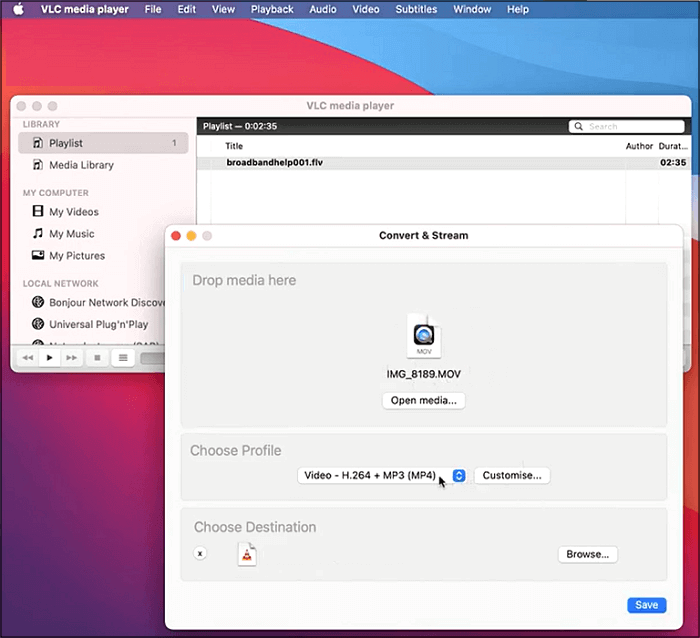700x638 pixels.
Task: Open My Videos in sidebar
Action: coord(73,212)
